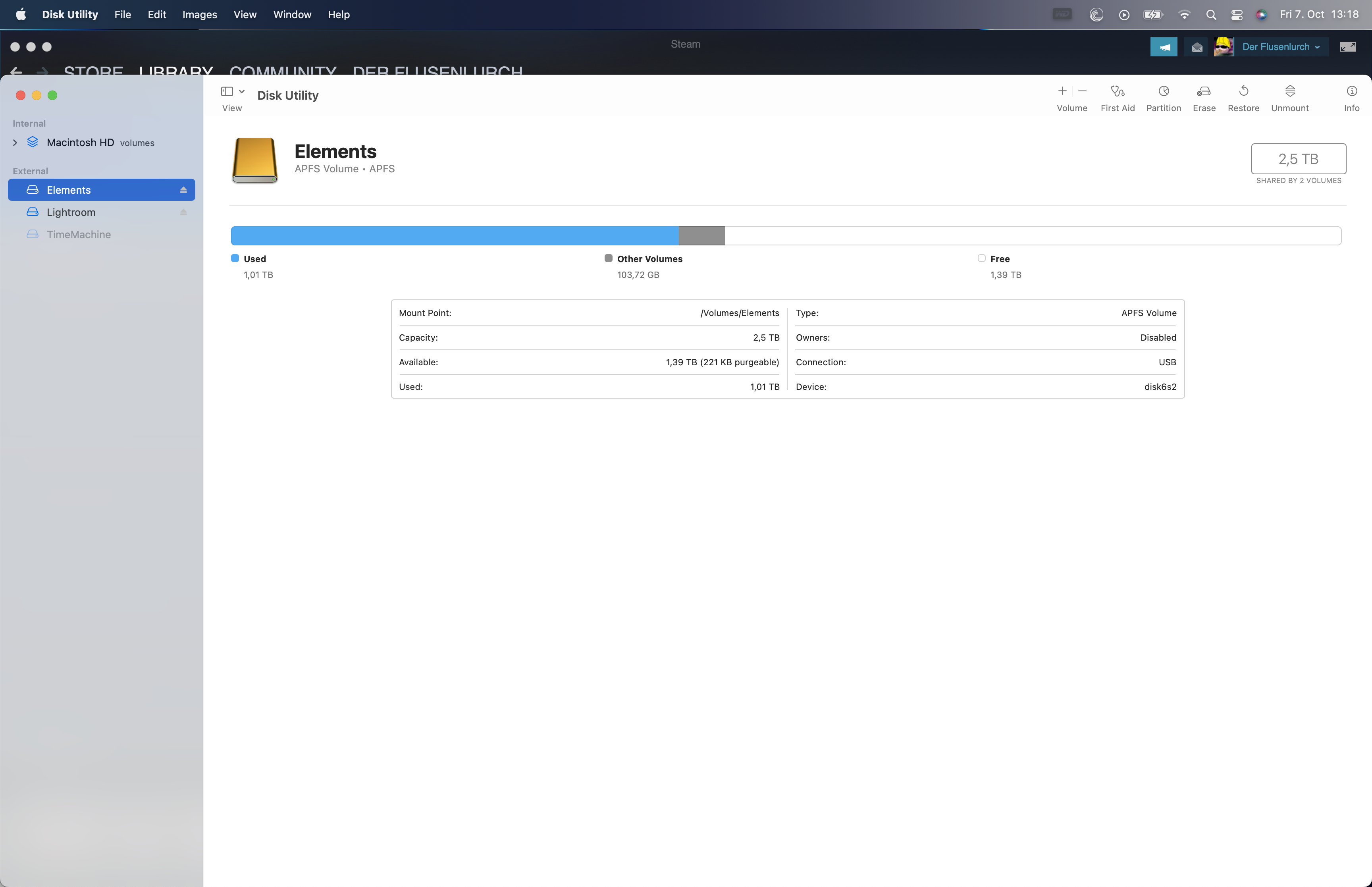Eject Elements using sidebar eject icon
The width and height of the screenshot is (1372, 887).
pyautogui.click(x=183, y=190)
